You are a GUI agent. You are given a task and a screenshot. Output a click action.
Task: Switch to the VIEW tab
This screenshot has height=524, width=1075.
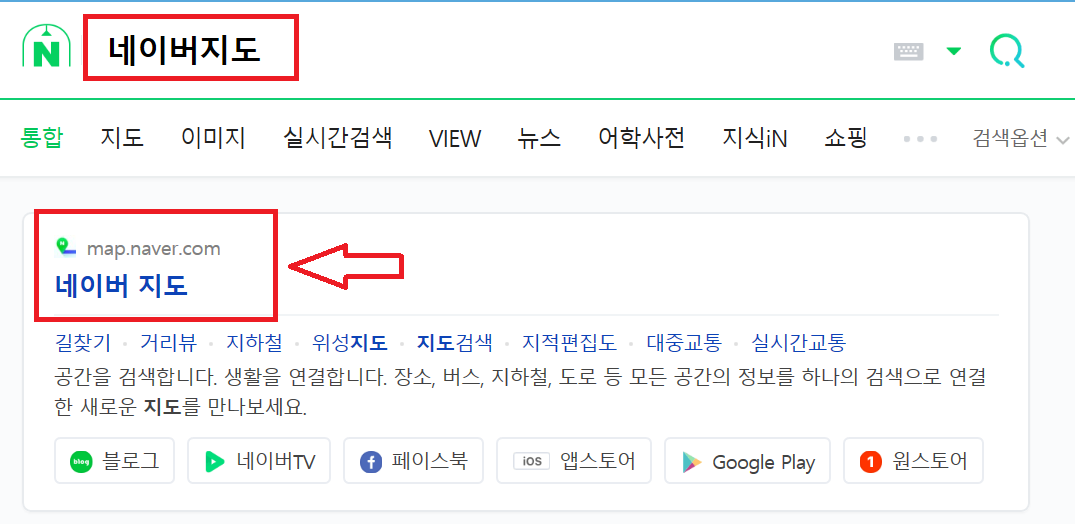coord(455,139)
